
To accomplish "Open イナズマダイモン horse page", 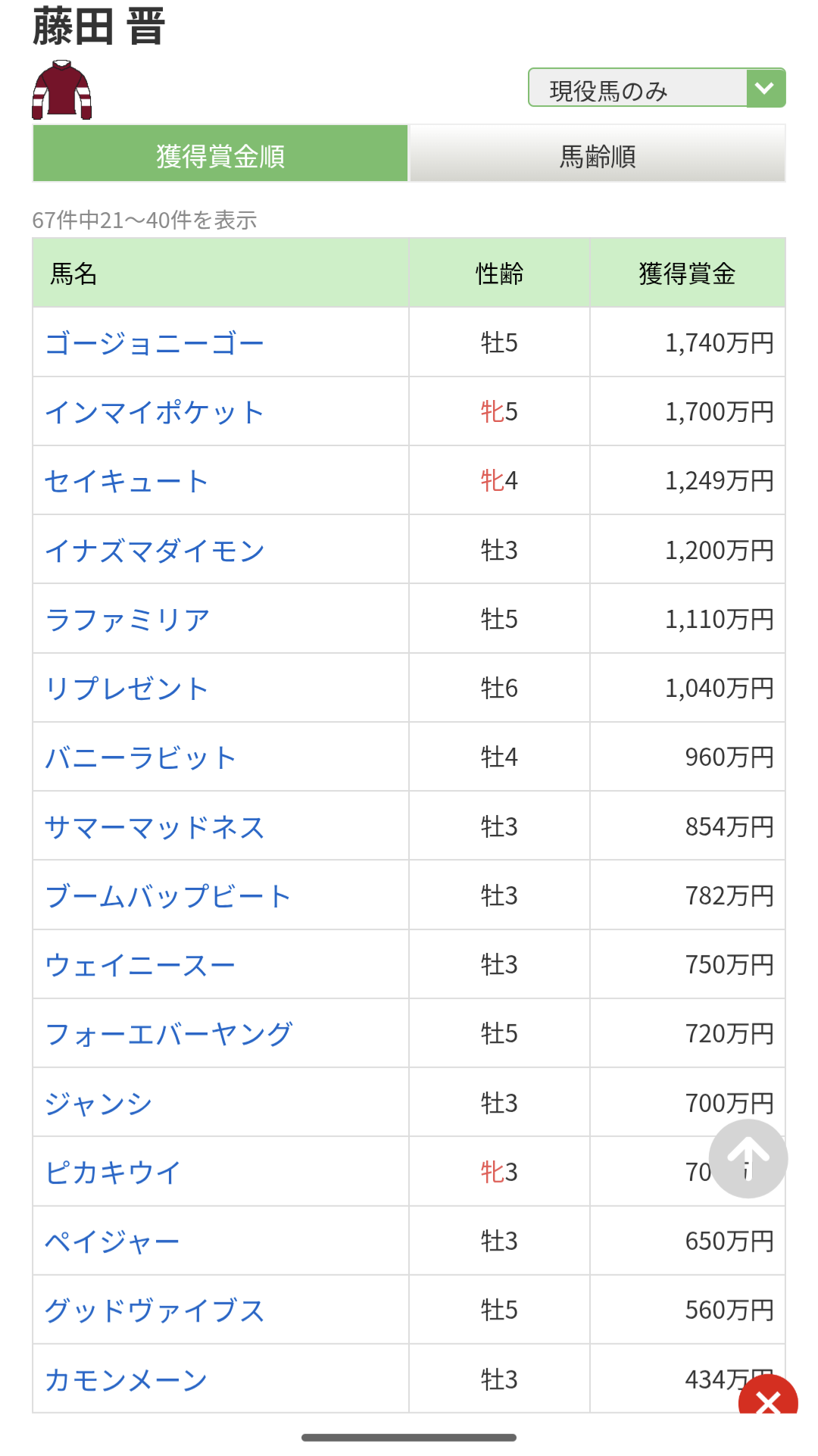I will click(x=155, y=551).
